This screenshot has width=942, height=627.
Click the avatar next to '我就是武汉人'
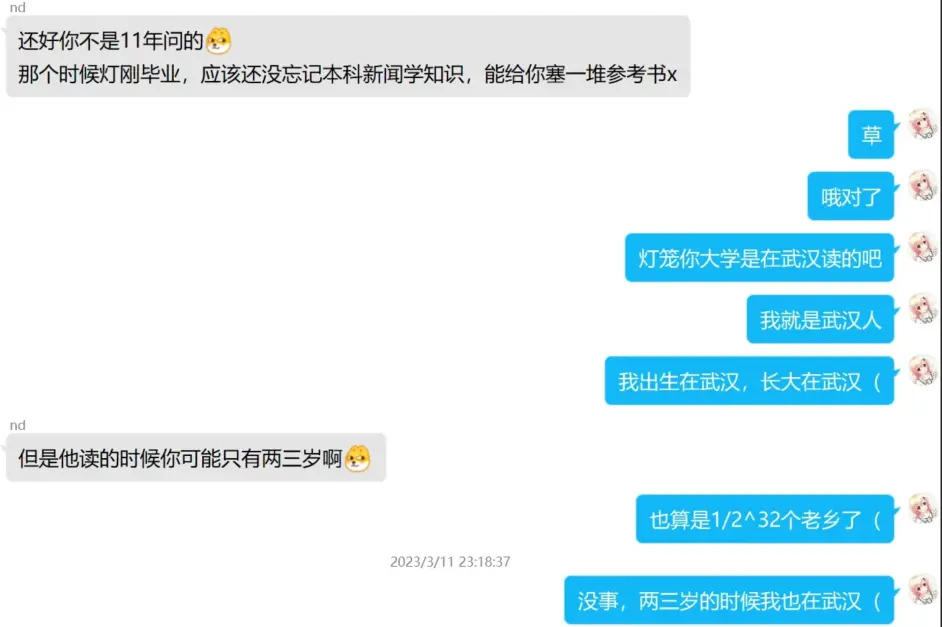922,309
